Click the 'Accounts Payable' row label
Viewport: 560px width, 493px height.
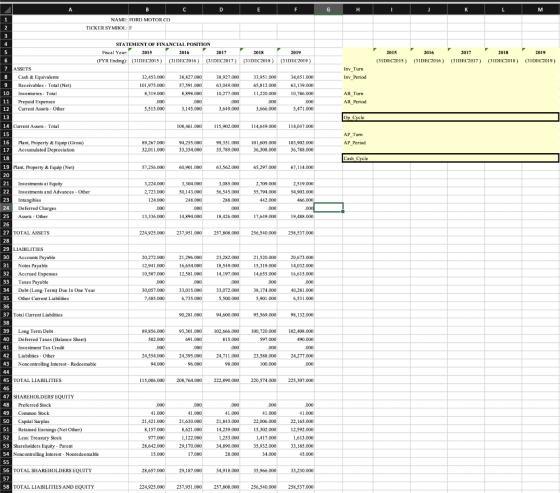37,258
